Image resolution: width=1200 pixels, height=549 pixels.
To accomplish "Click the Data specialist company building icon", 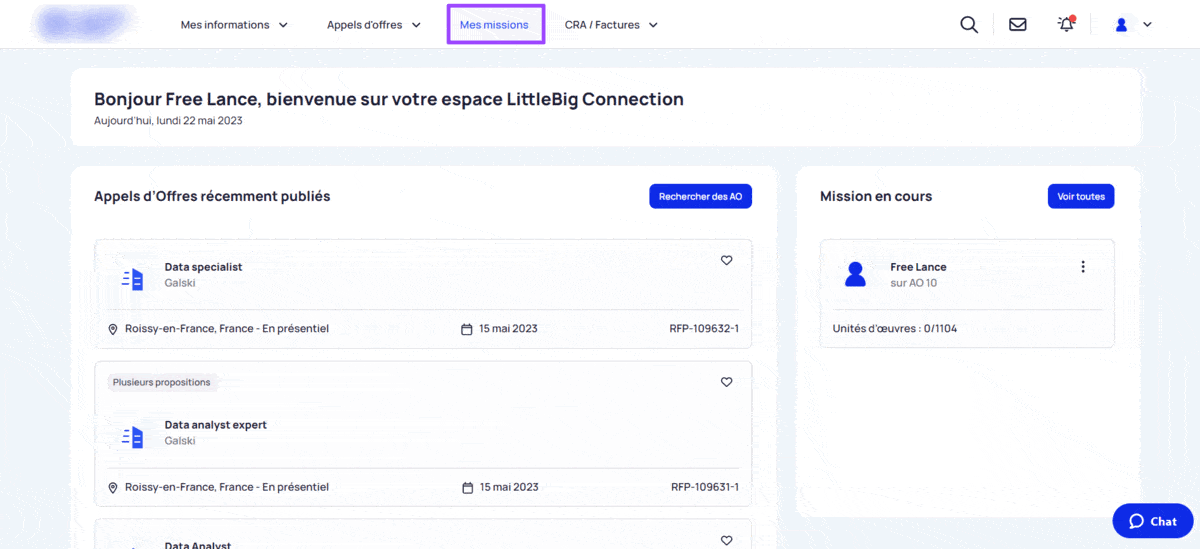I will point(132,279).
